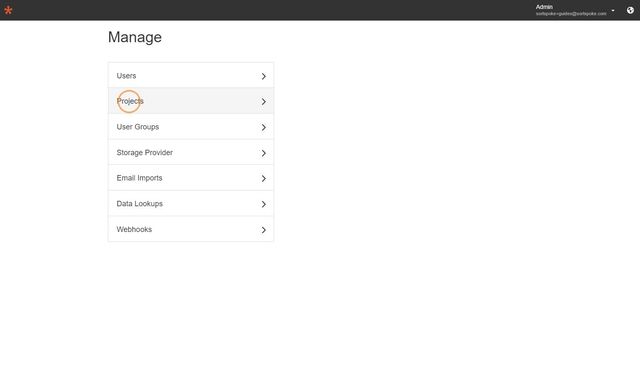
Task: Click the Admin user name
Action: click(544, 7)
